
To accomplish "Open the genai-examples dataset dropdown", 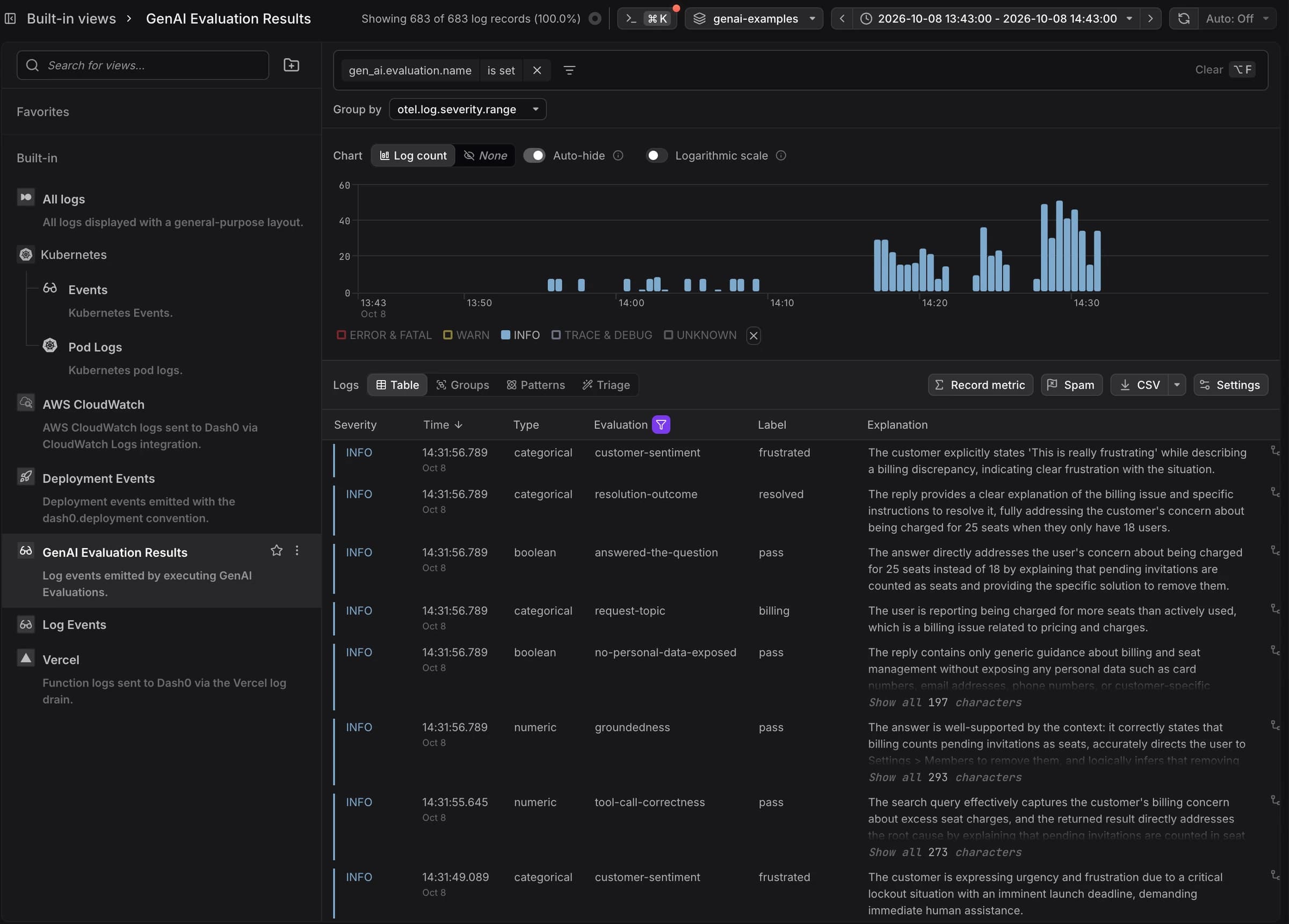I will [x=754, y=18].
